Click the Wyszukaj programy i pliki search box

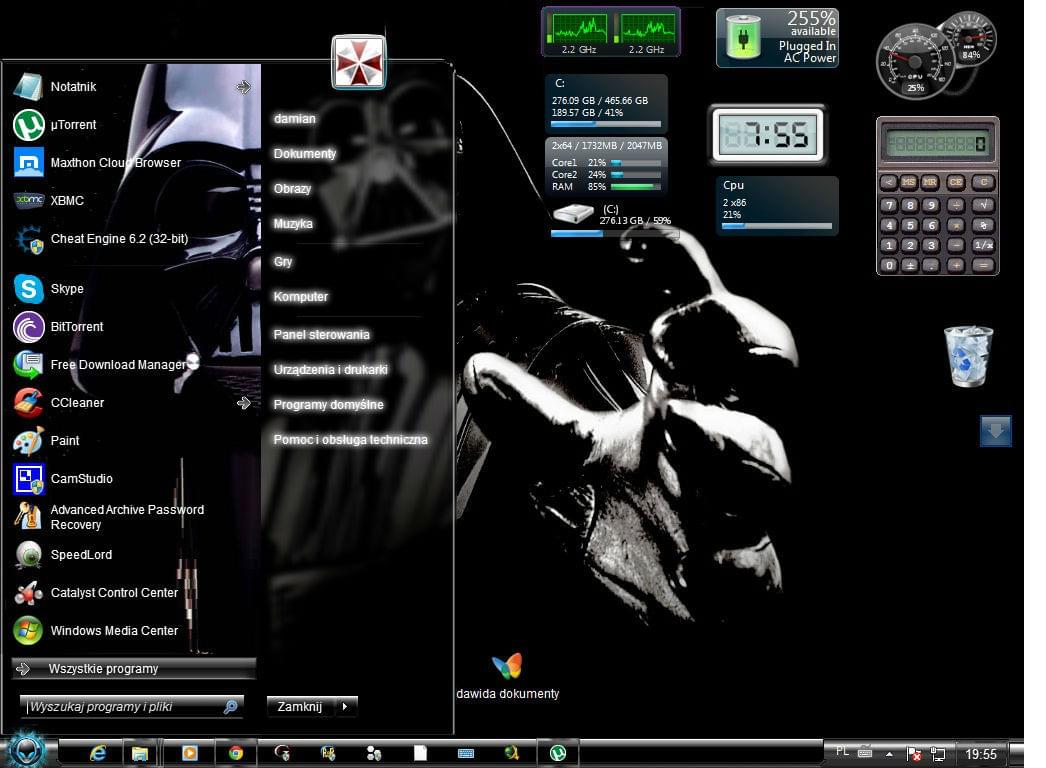(120, 706)
